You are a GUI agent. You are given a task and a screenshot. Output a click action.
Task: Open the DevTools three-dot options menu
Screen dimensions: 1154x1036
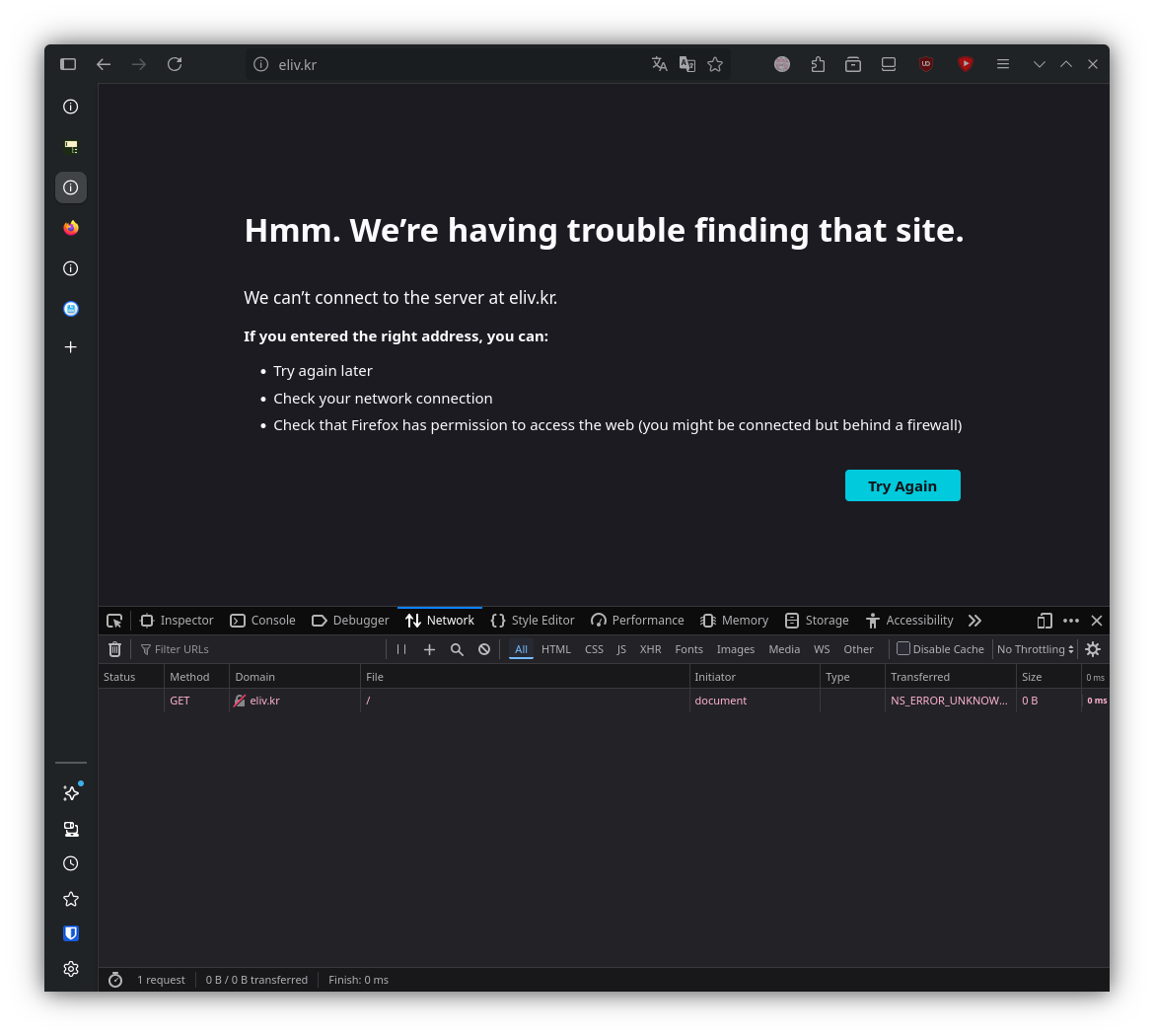click(1071, 621)
